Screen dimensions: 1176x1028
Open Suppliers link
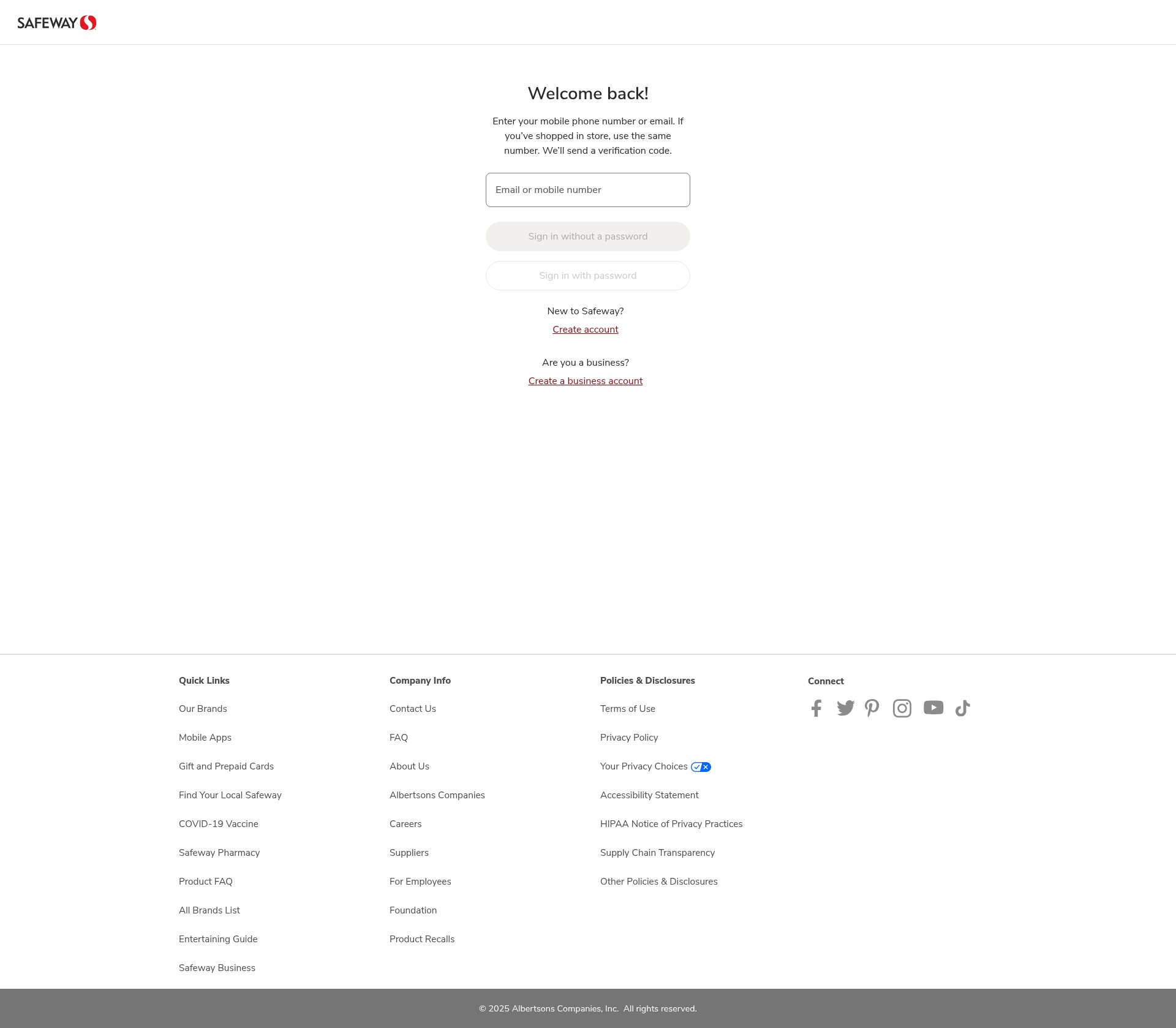tap(409, 853)
